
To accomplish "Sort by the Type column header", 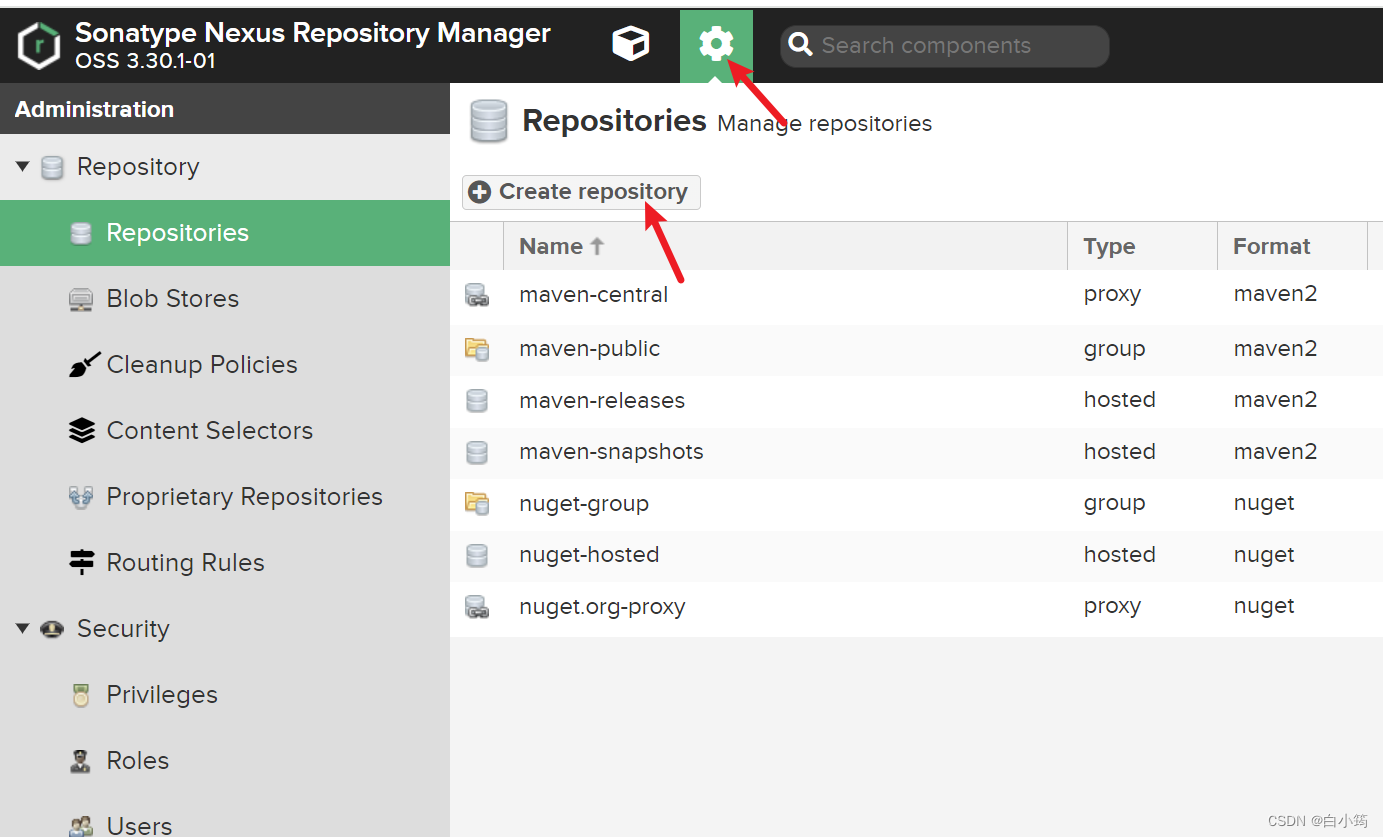I will [1142, 246].
